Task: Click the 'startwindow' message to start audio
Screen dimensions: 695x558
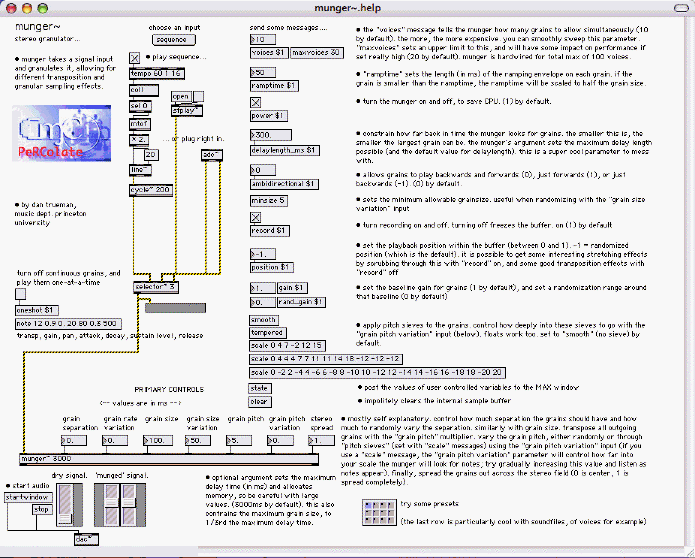Action: 29,497
